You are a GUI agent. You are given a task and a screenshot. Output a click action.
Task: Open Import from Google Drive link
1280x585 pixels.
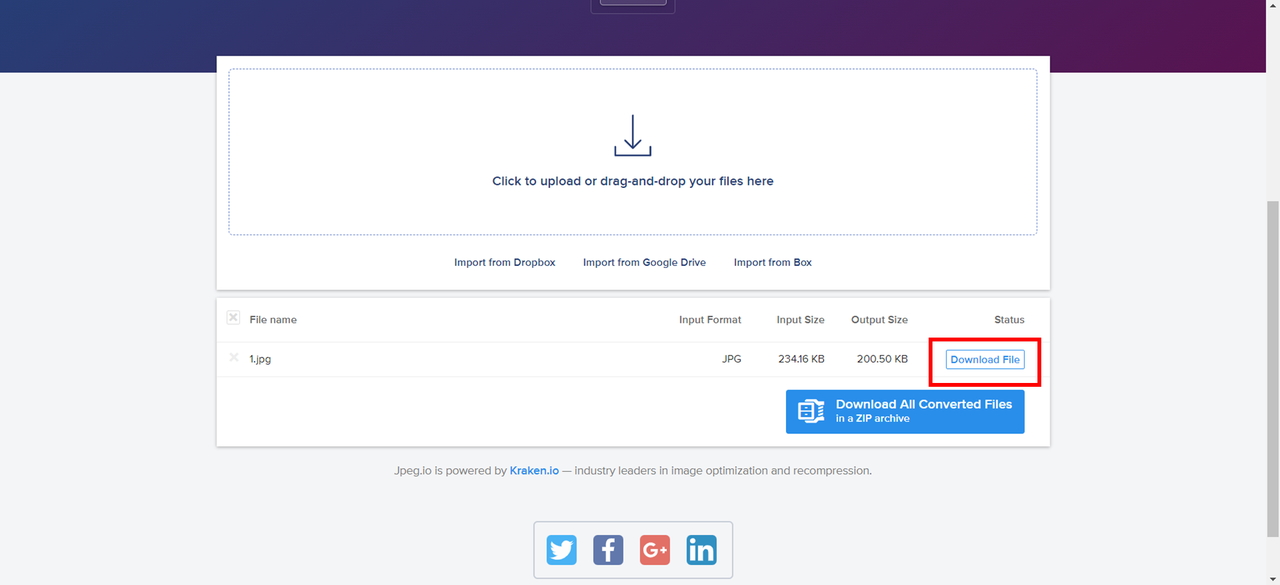coord(644,263)
